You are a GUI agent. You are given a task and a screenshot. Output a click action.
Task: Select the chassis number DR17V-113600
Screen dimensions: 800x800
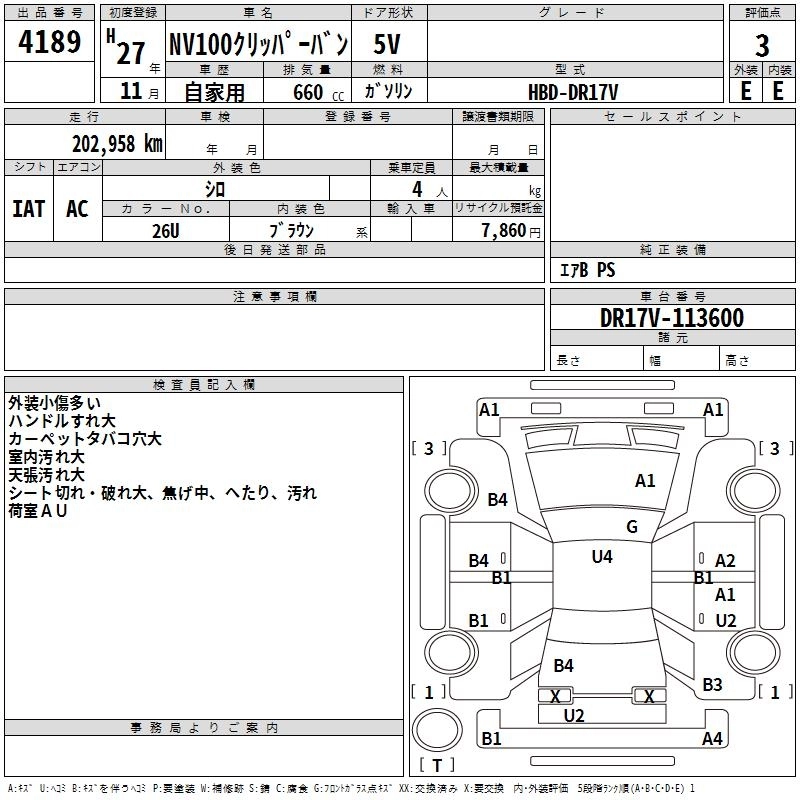[x=671, y=318]
